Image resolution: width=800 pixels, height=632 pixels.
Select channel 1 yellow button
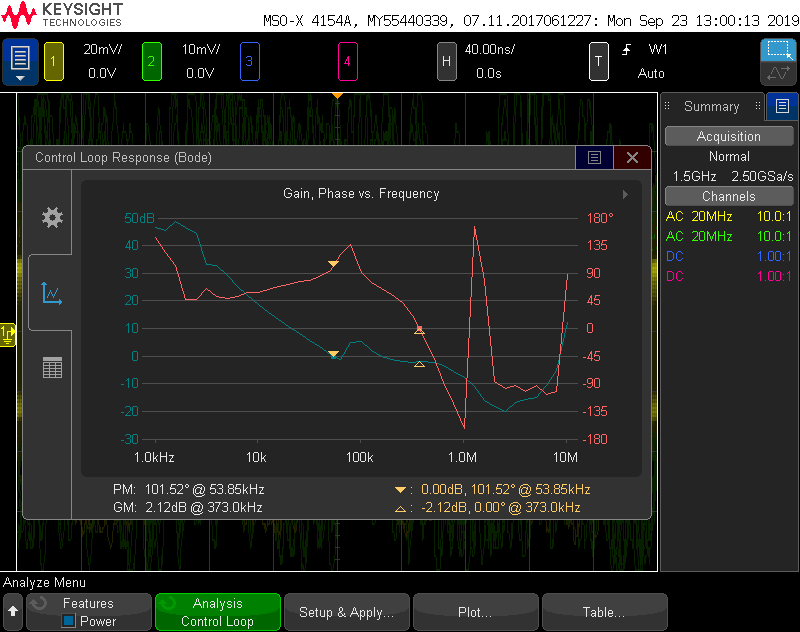tap(54, 62)
